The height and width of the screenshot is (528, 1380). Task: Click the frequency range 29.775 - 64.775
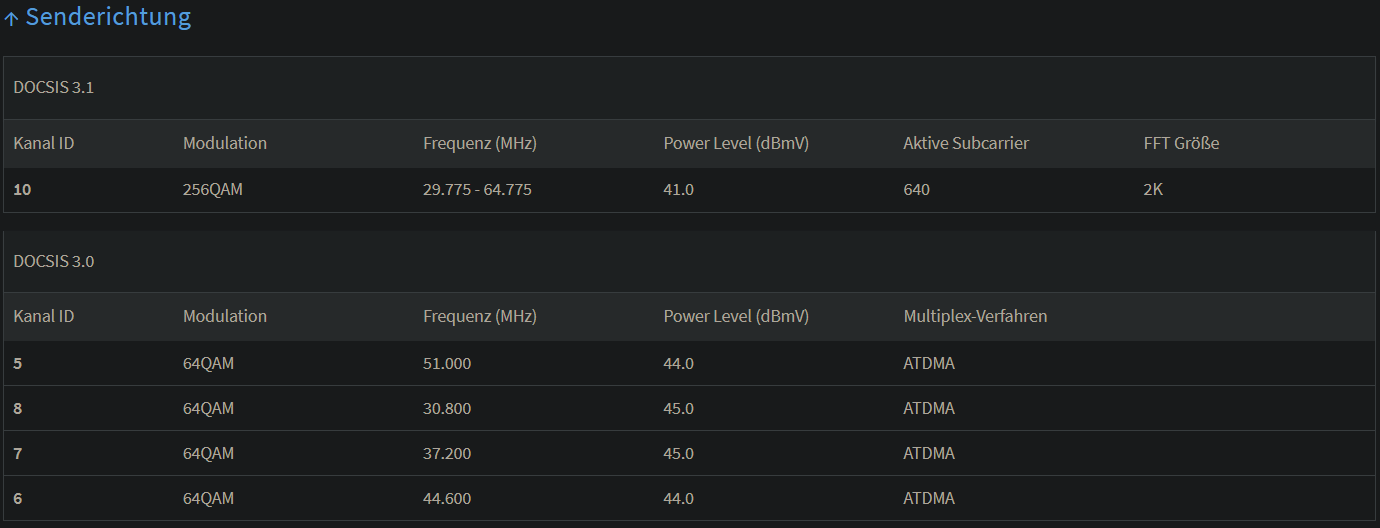point(477,189)
